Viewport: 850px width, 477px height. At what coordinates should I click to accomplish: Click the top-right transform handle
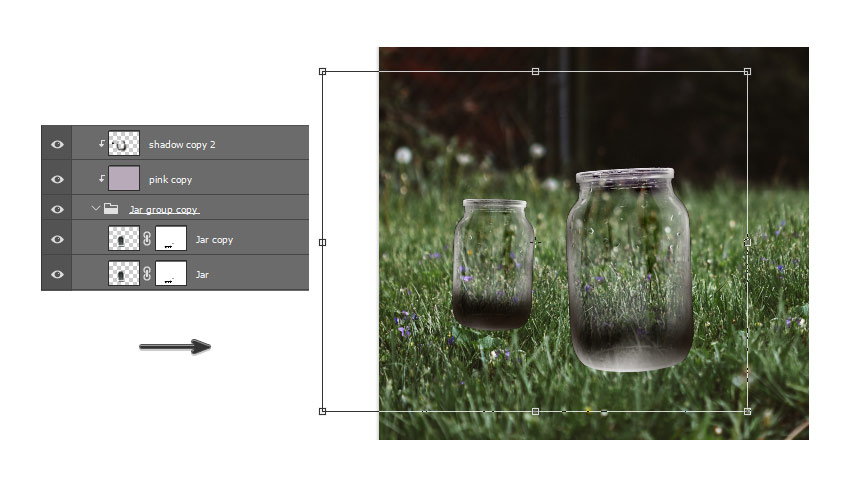click(x=748, y=72)
